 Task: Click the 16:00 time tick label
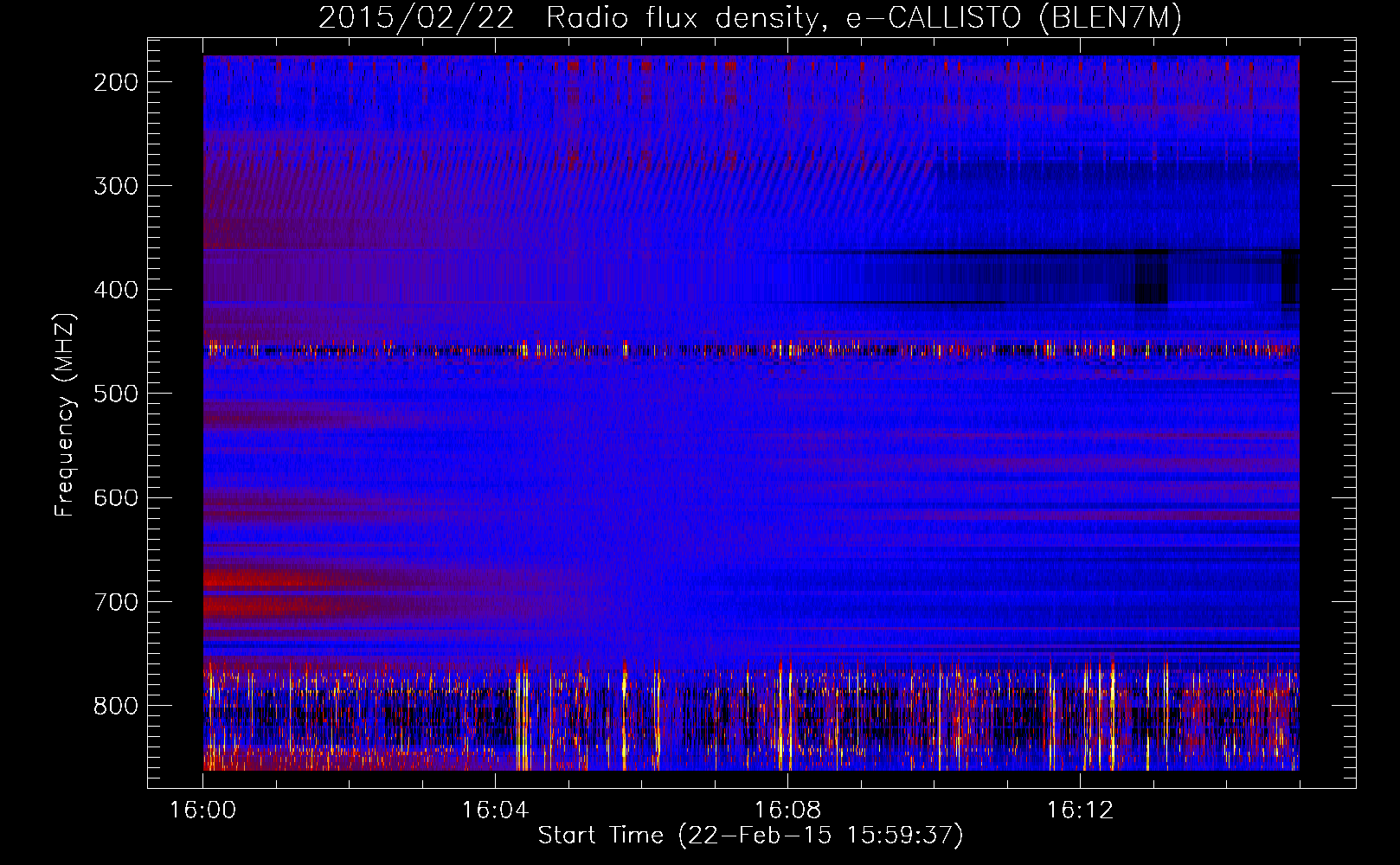203,811
